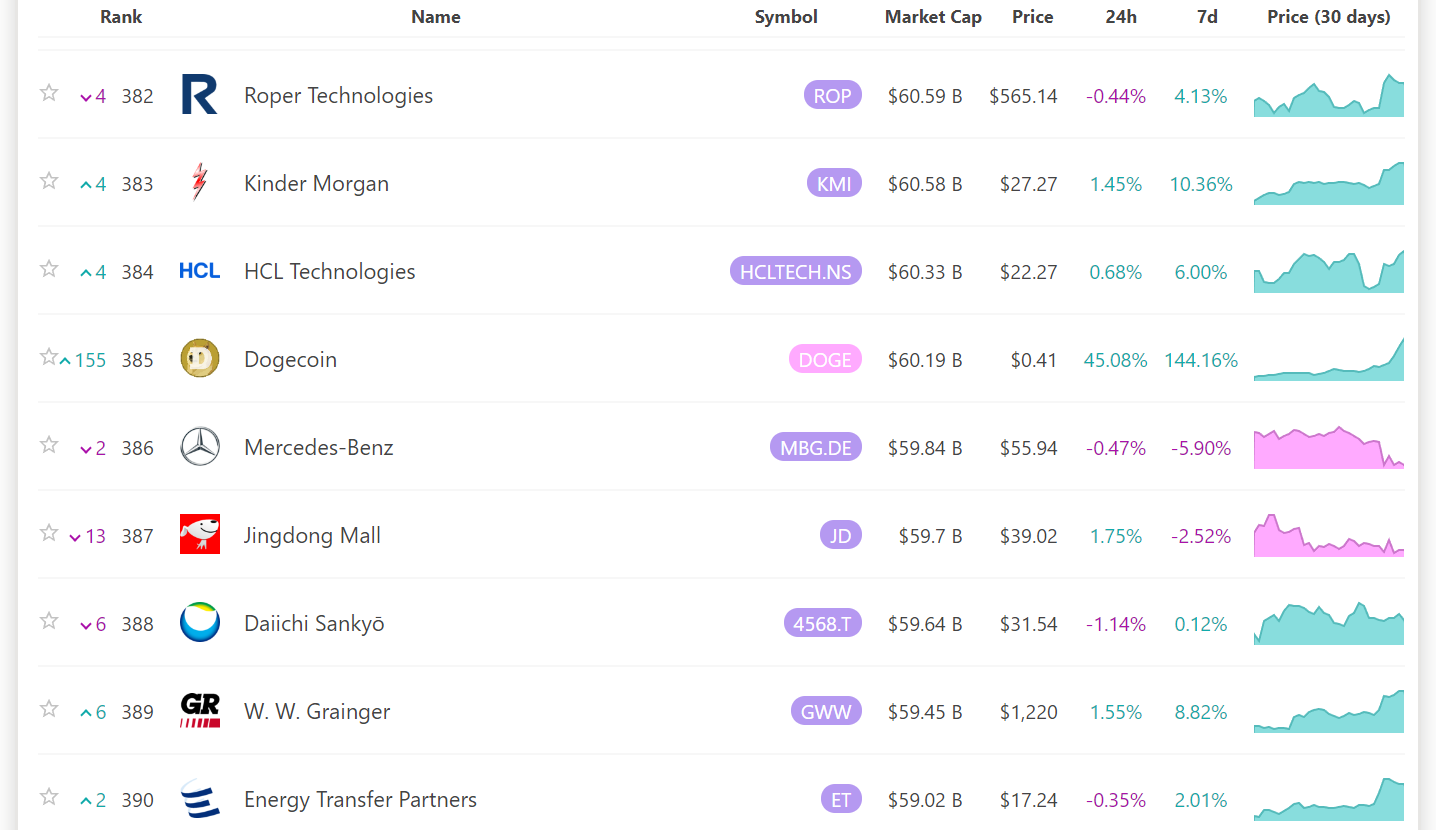Open the Kinder Morgan company page
The image size is (1436, 830).
pyautogui.click(x=316, y=184)
